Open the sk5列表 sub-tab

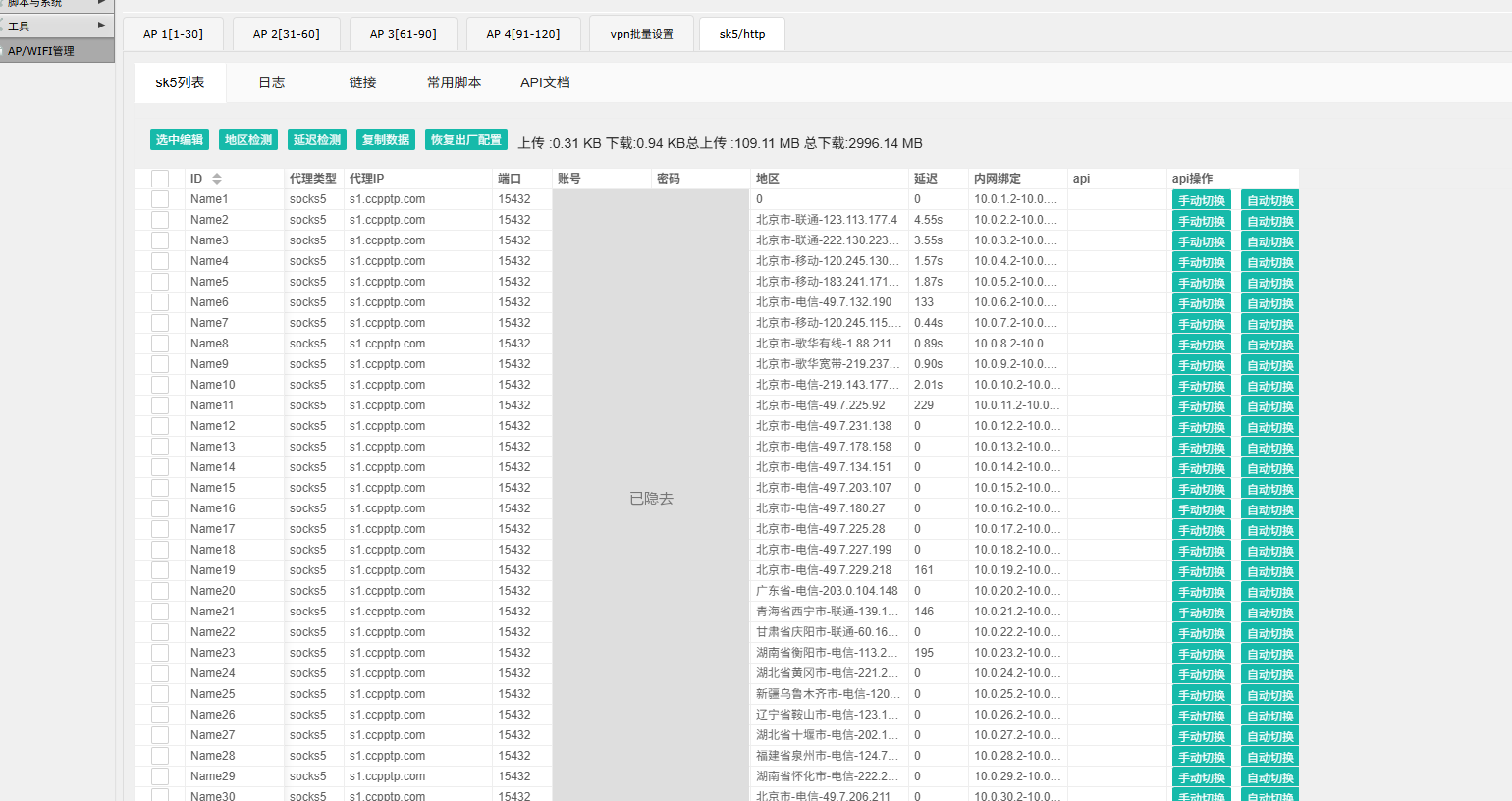coord(180,82)
